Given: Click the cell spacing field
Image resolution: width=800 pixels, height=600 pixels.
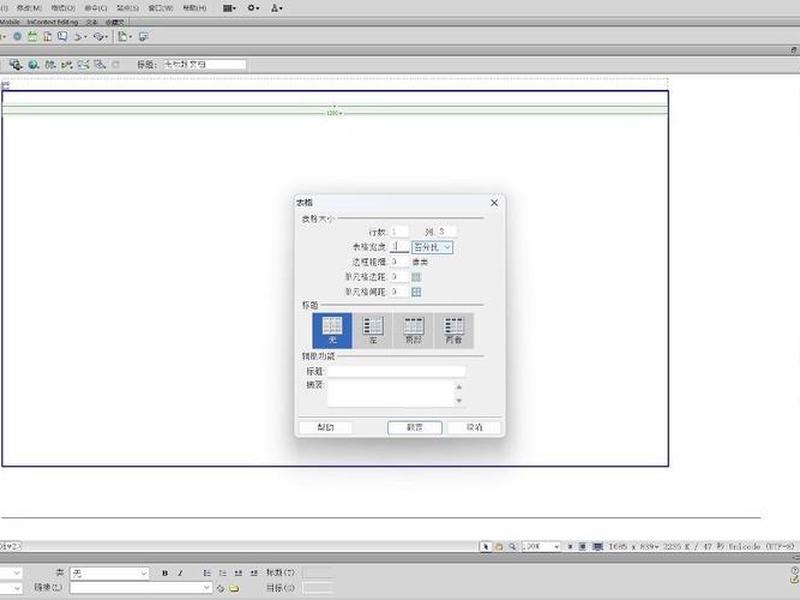Looking at the screenshot, I should point(399,292).
